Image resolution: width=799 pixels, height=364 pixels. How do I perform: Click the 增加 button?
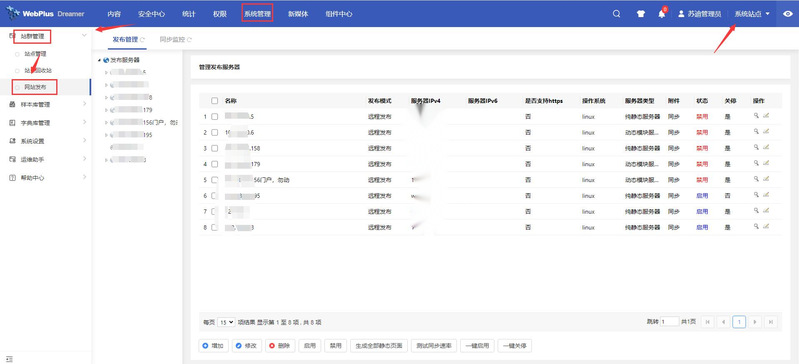click(x=214, y=346)
